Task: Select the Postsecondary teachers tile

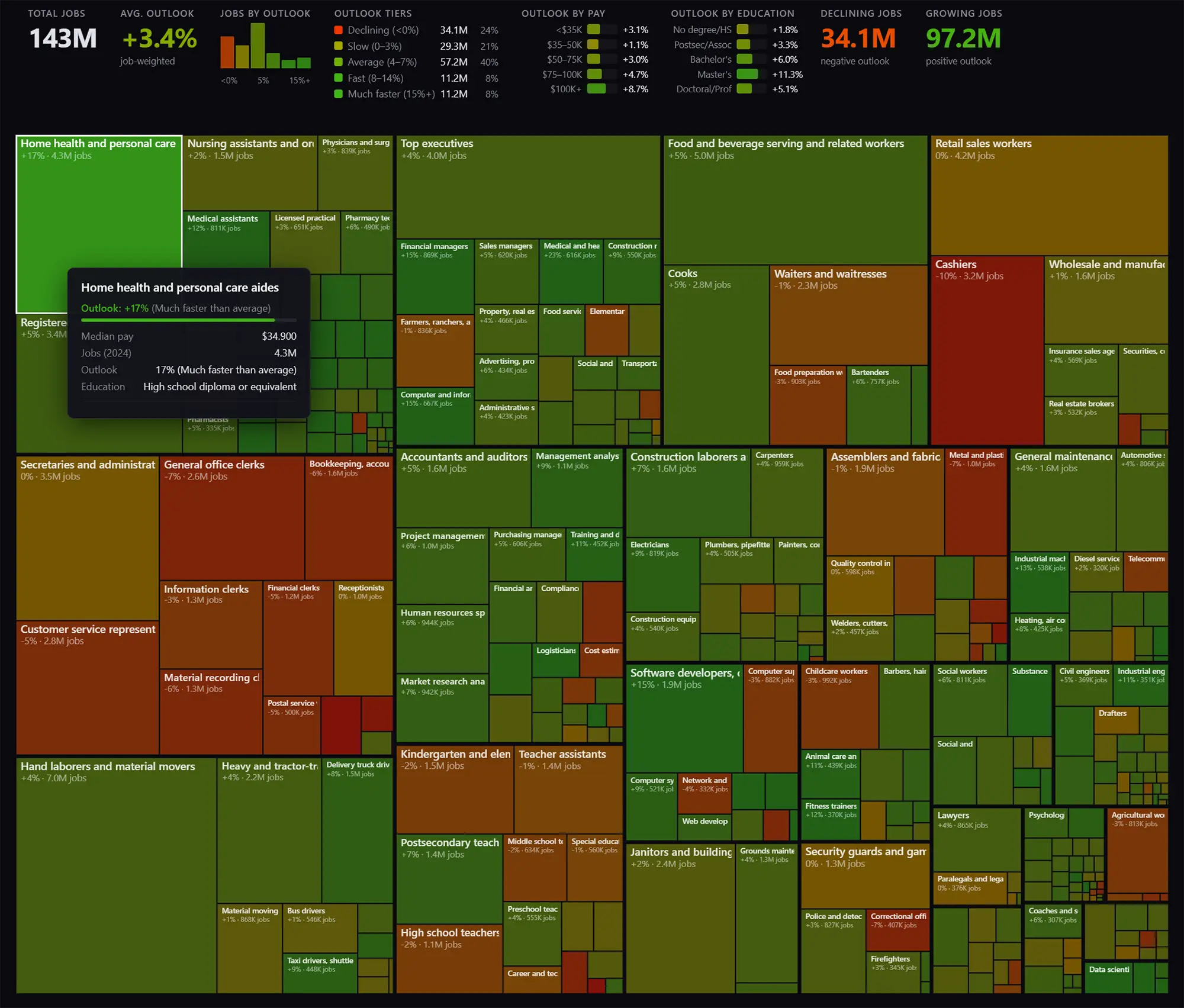Action: pyautogui.click(x=449, y=879)
